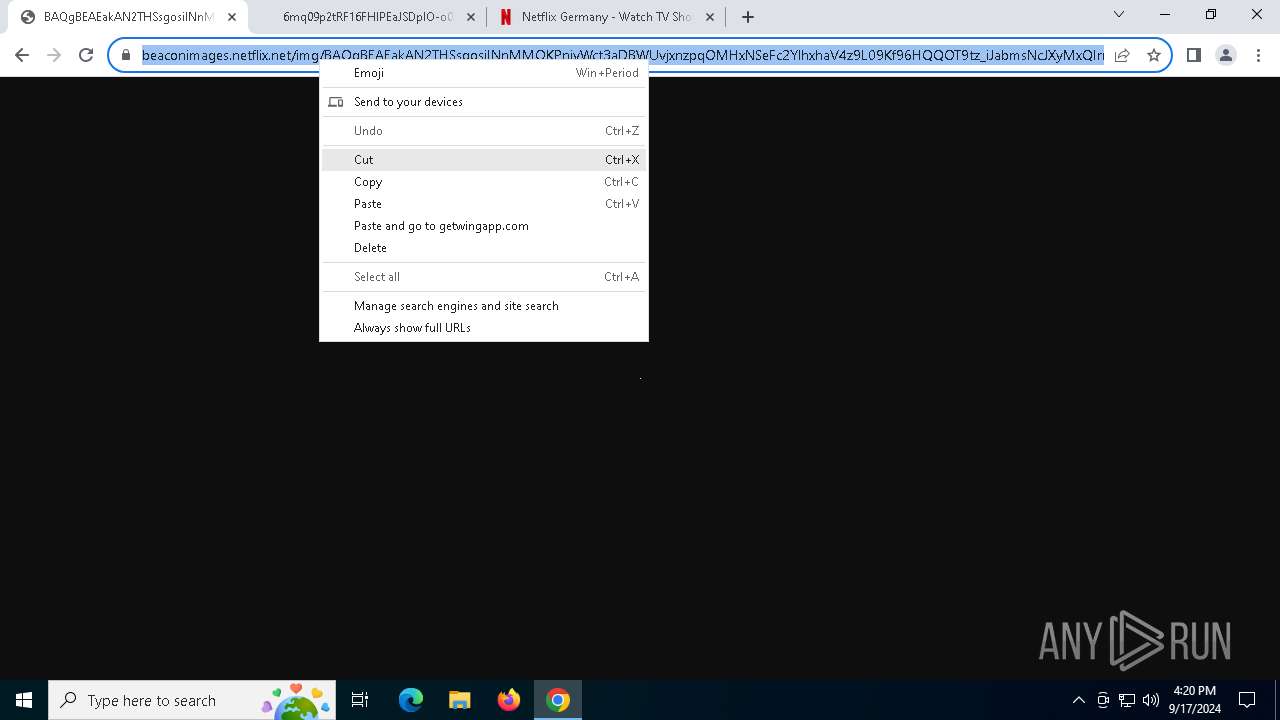The image size is (1280, 720).
Task: Select Send to your devices
Action: coord(484,102)
